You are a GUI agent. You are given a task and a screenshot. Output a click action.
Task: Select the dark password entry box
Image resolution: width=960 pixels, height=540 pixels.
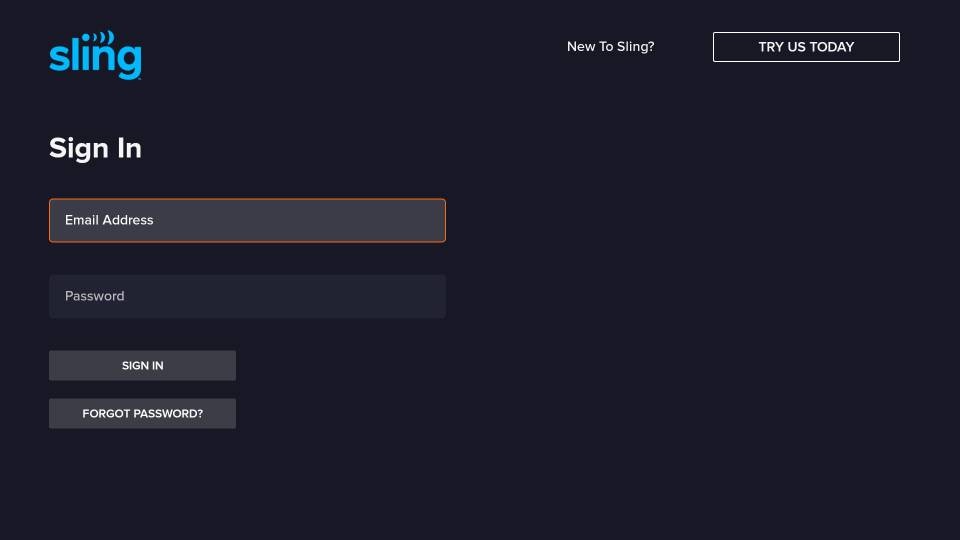(x=247, y=296)
